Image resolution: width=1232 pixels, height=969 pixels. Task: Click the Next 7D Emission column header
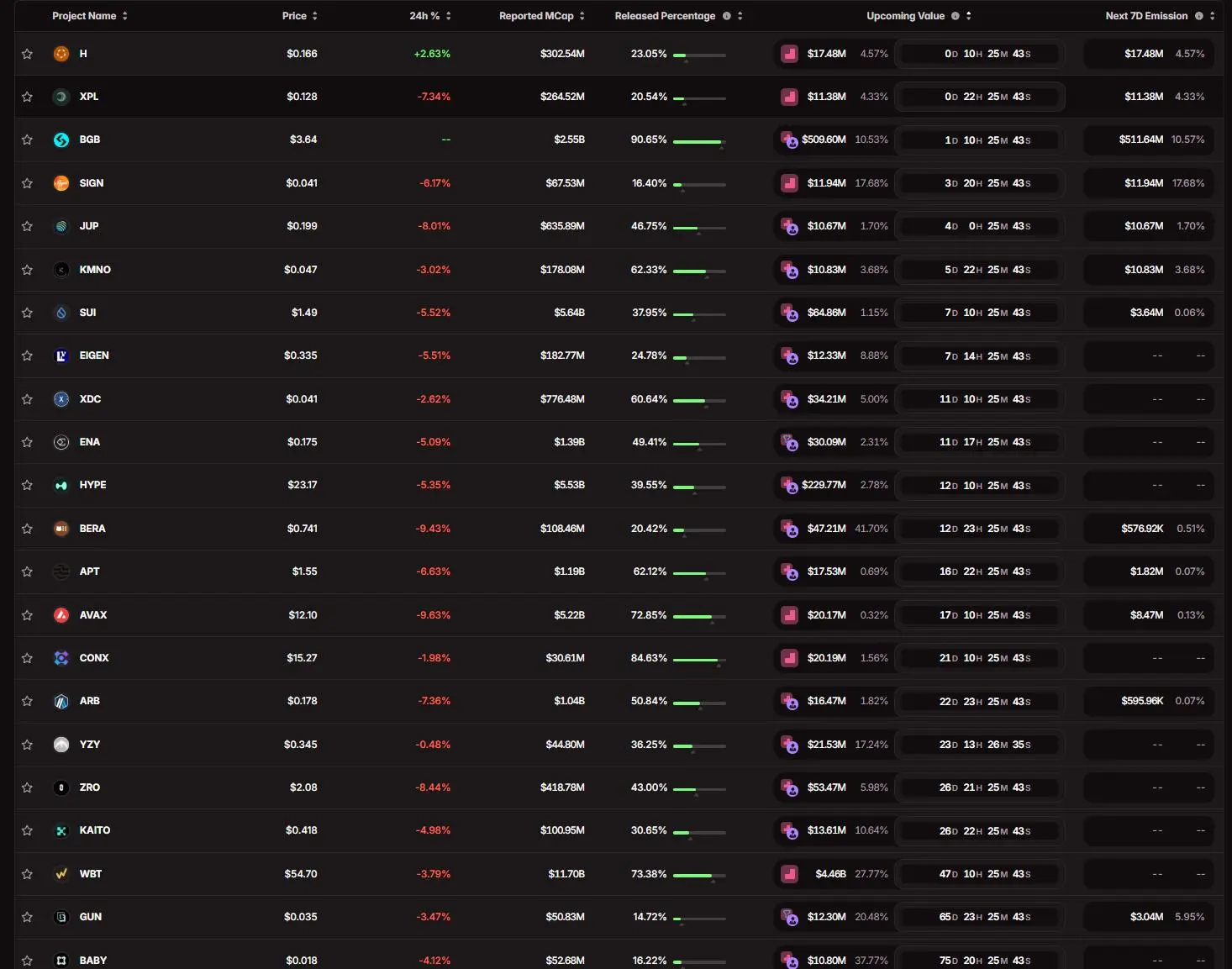click(1146, 16)
